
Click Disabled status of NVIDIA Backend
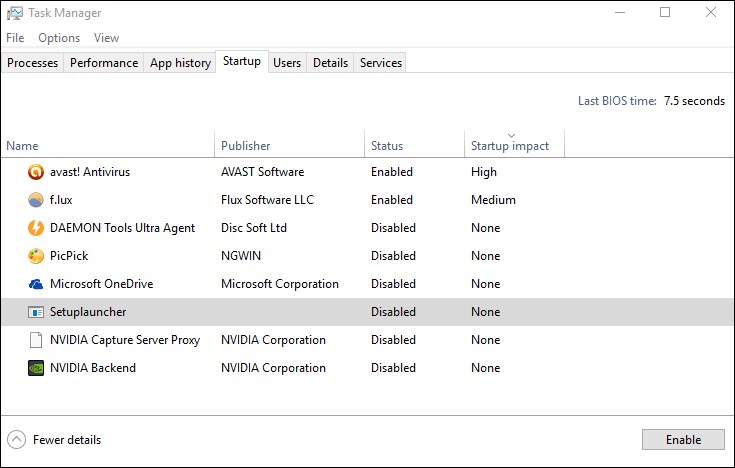click(x=393, y=368)
